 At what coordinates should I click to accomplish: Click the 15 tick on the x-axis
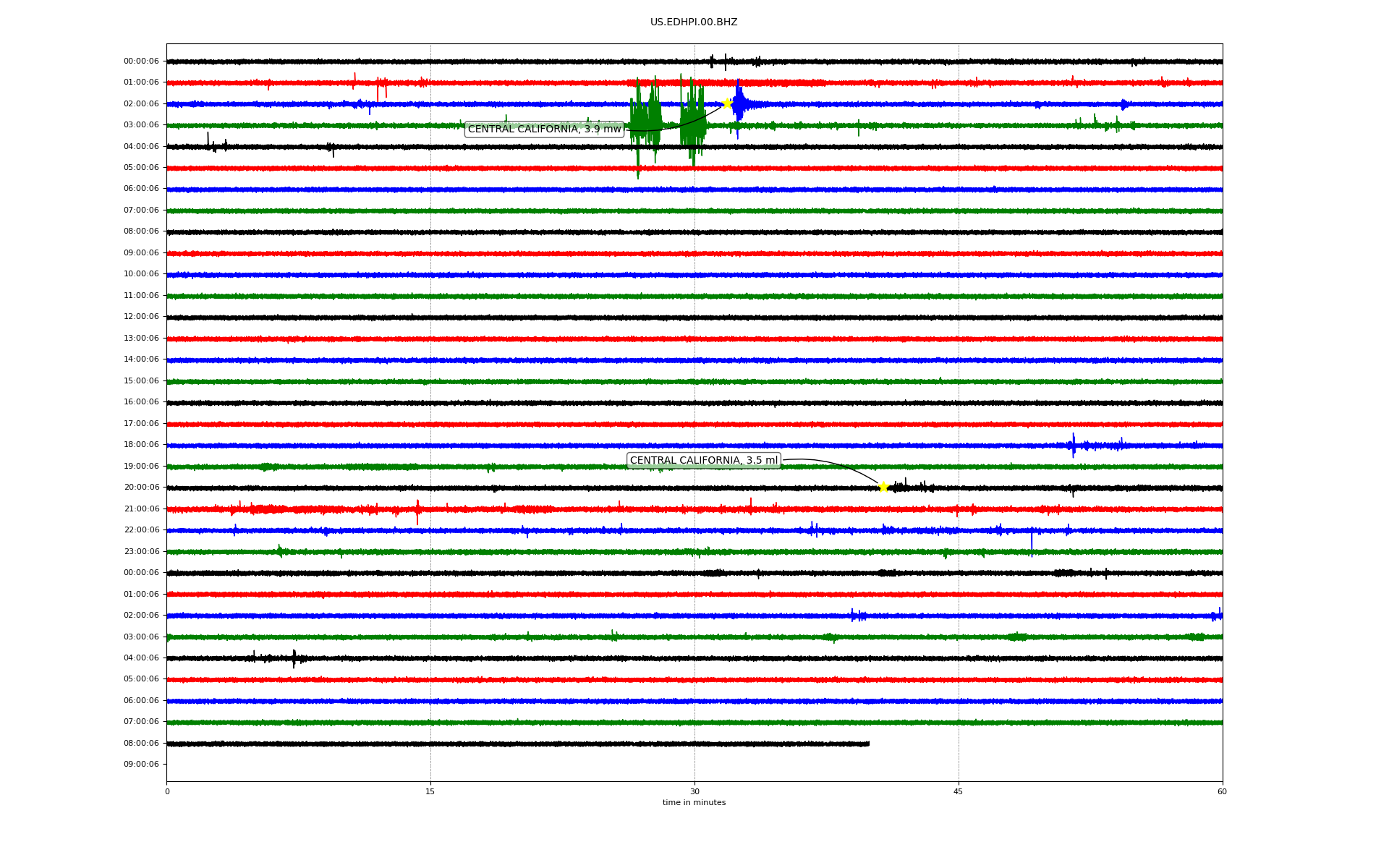click(x=430, y=791)
